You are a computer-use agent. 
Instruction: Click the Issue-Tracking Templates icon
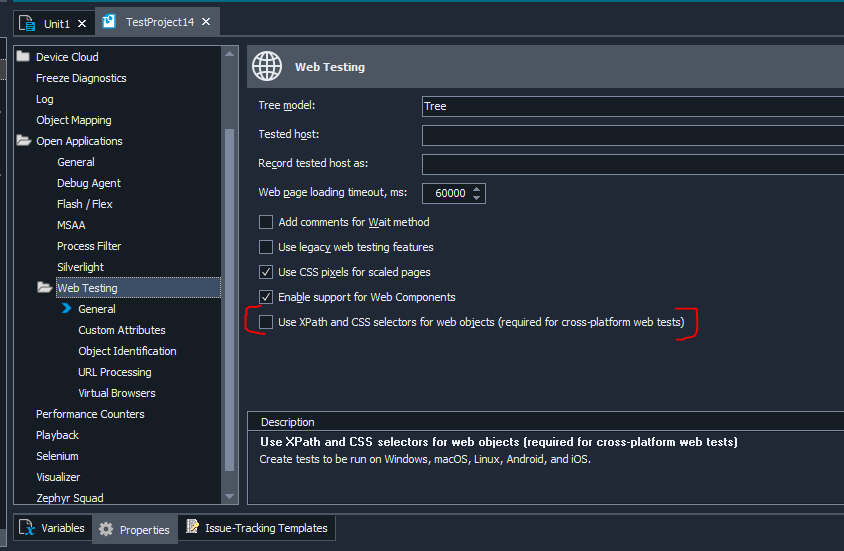192,526
